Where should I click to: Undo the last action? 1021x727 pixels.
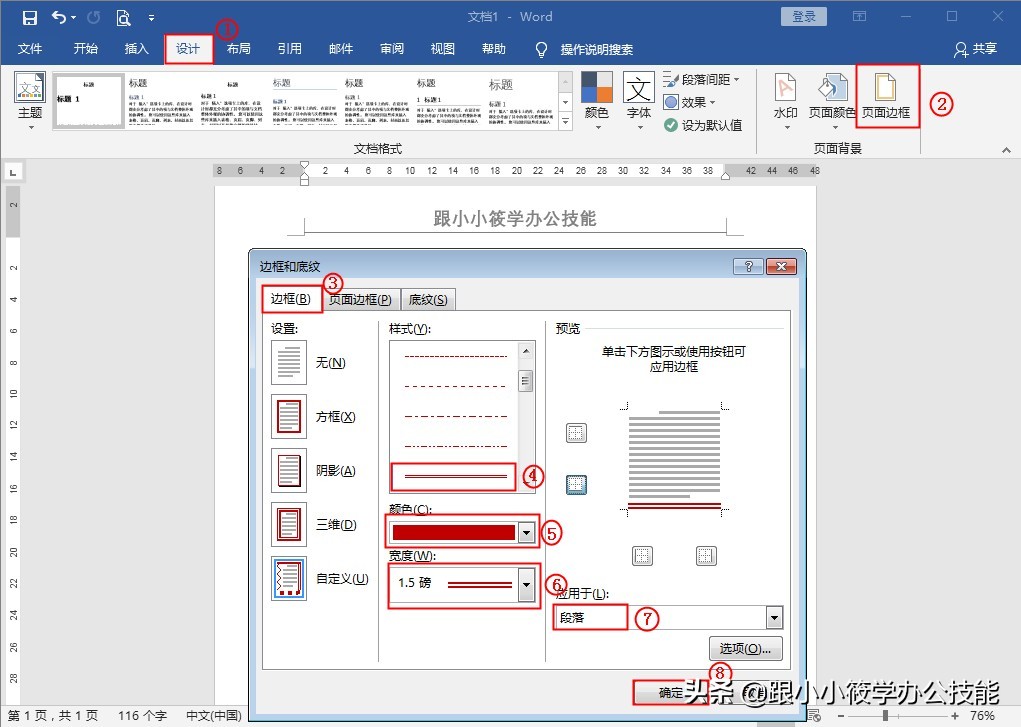[57, 16]
